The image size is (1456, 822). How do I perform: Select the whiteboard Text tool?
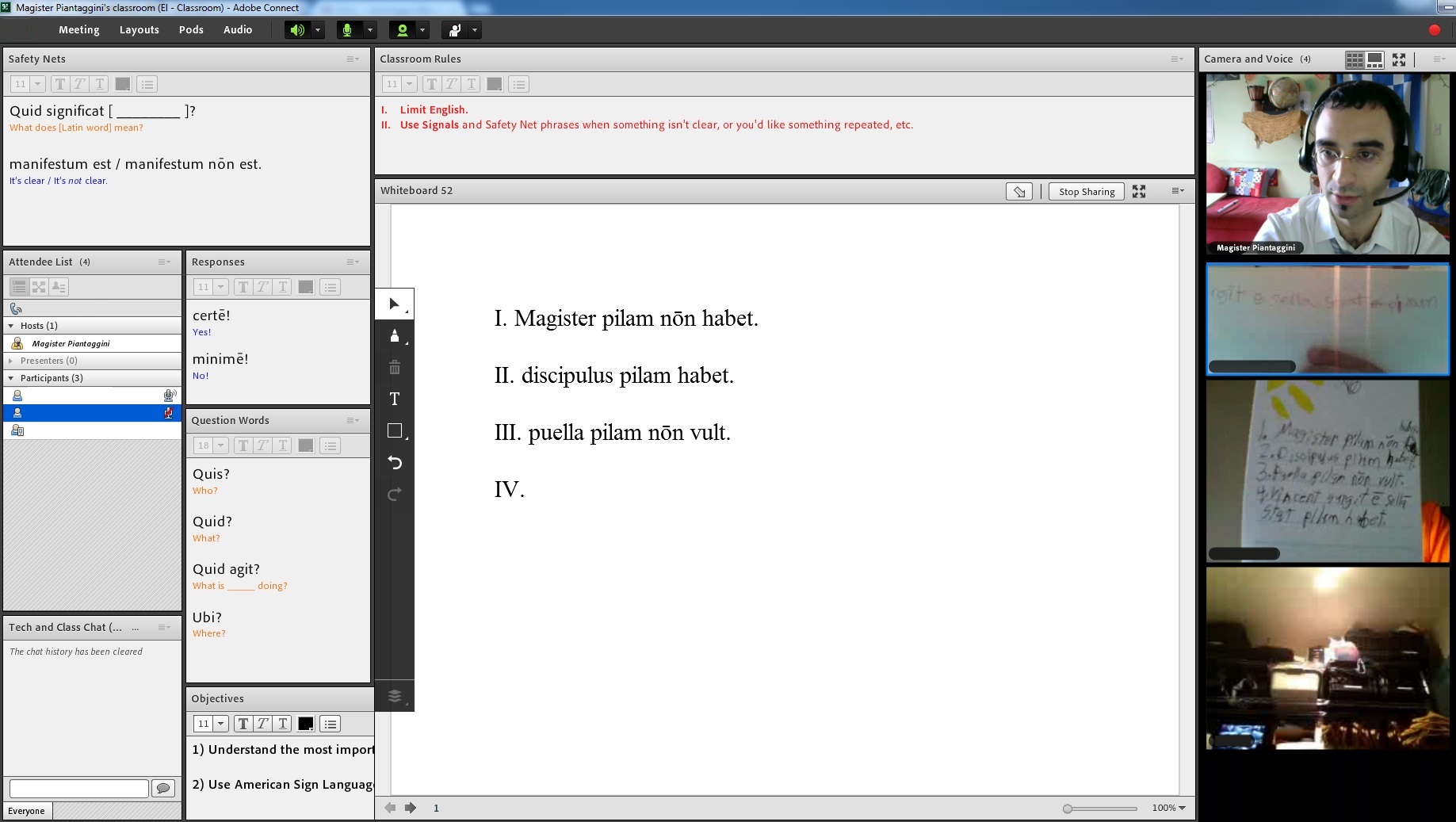click(x=394, y=399)
